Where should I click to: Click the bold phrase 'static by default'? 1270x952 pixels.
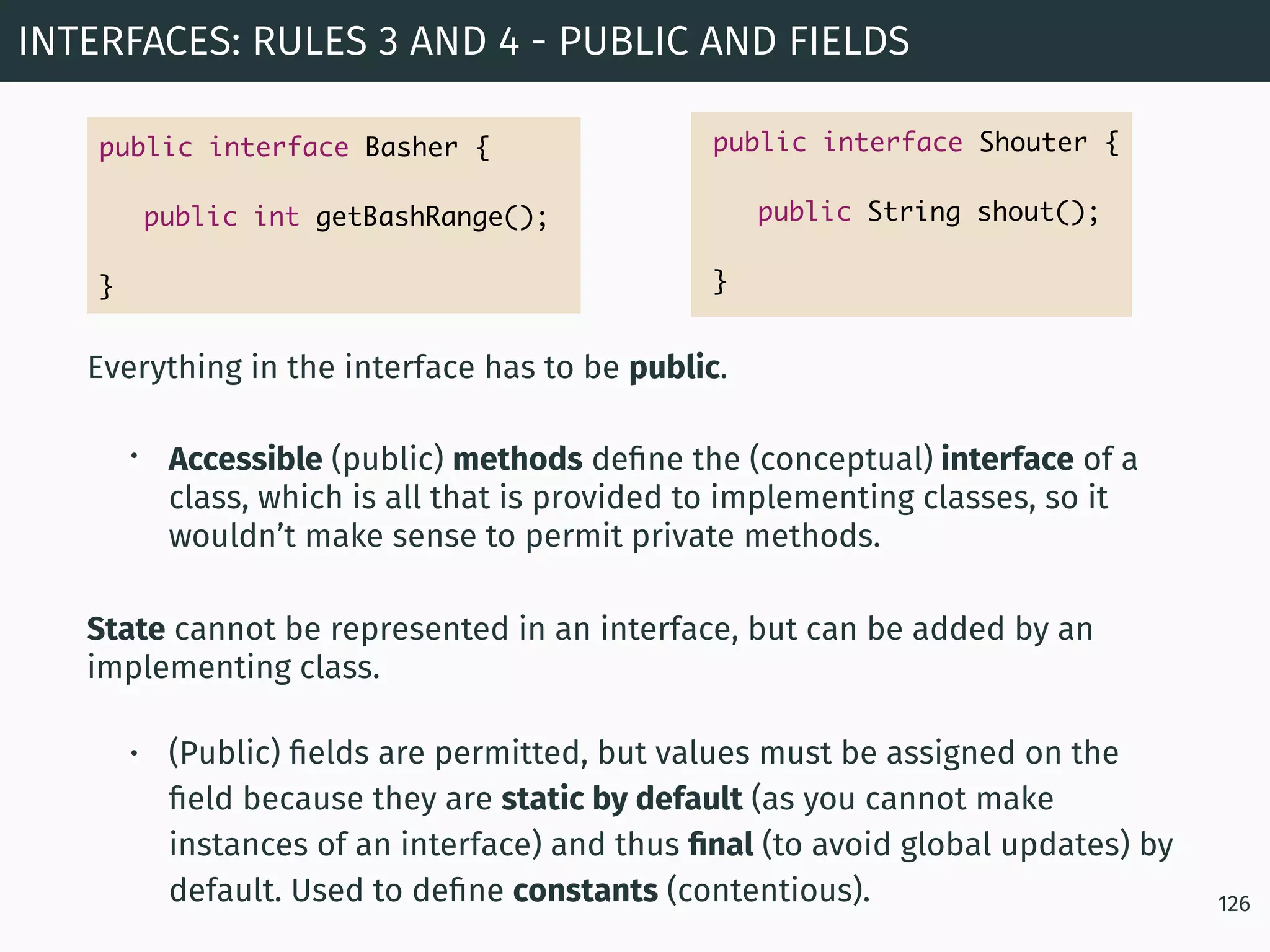pos(621,798)
